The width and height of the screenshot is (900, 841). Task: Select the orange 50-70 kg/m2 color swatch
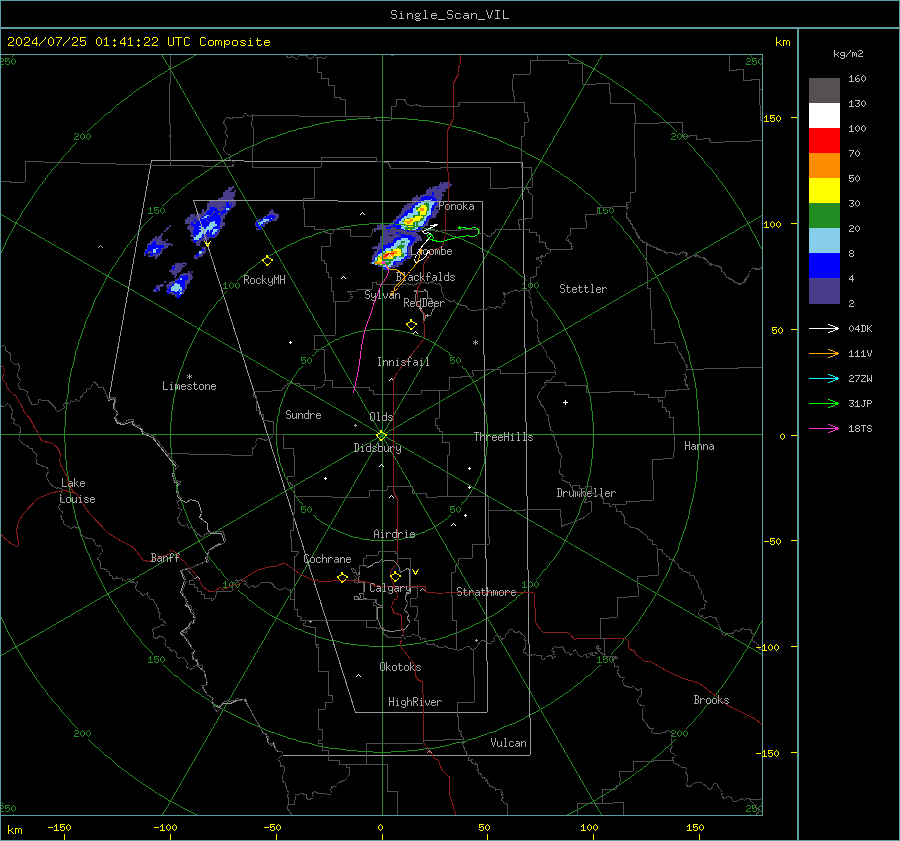click(824, 166)
